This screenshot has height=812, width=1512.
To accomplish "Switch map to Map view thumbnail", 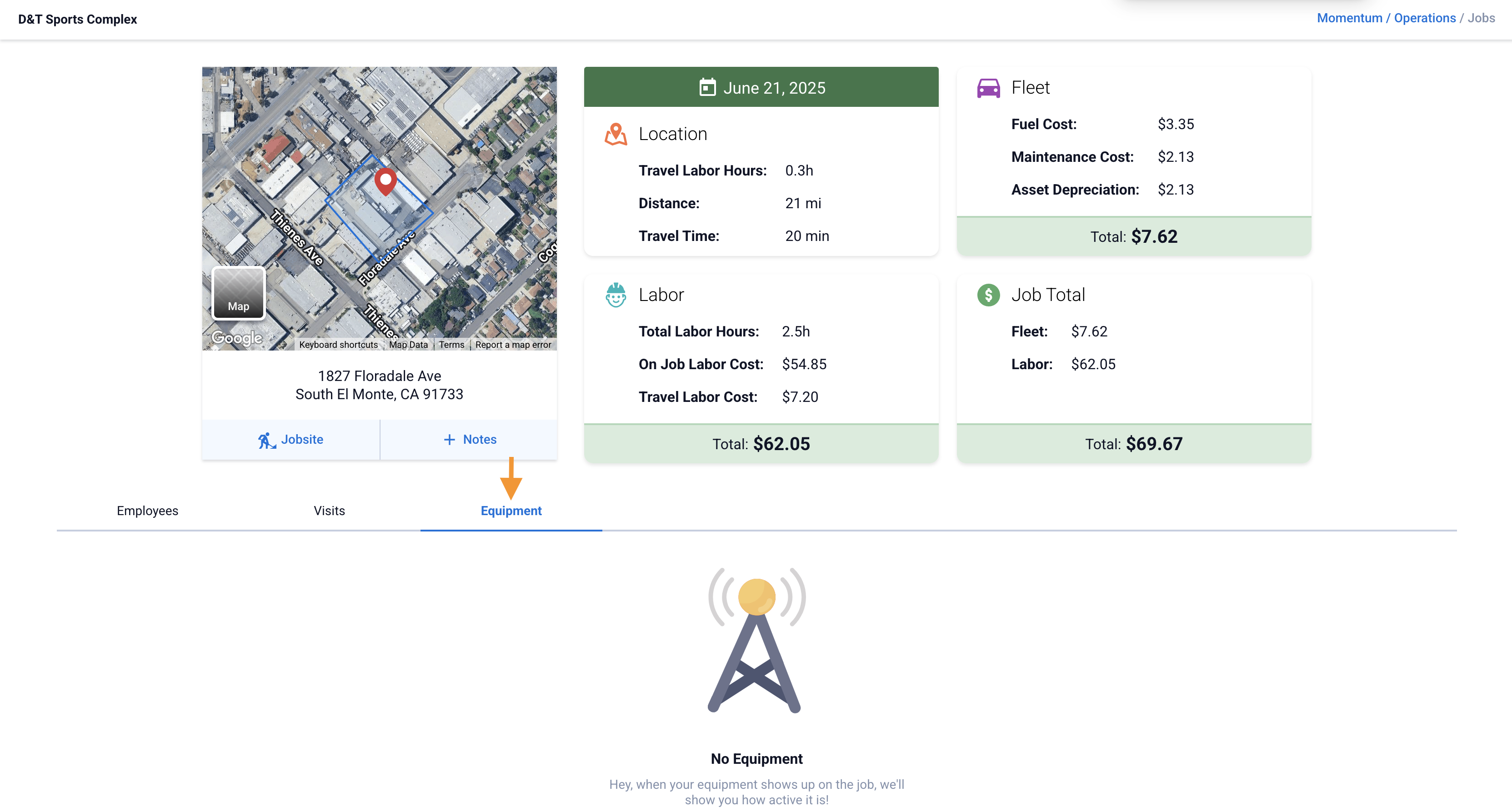I will coord(238,293).
